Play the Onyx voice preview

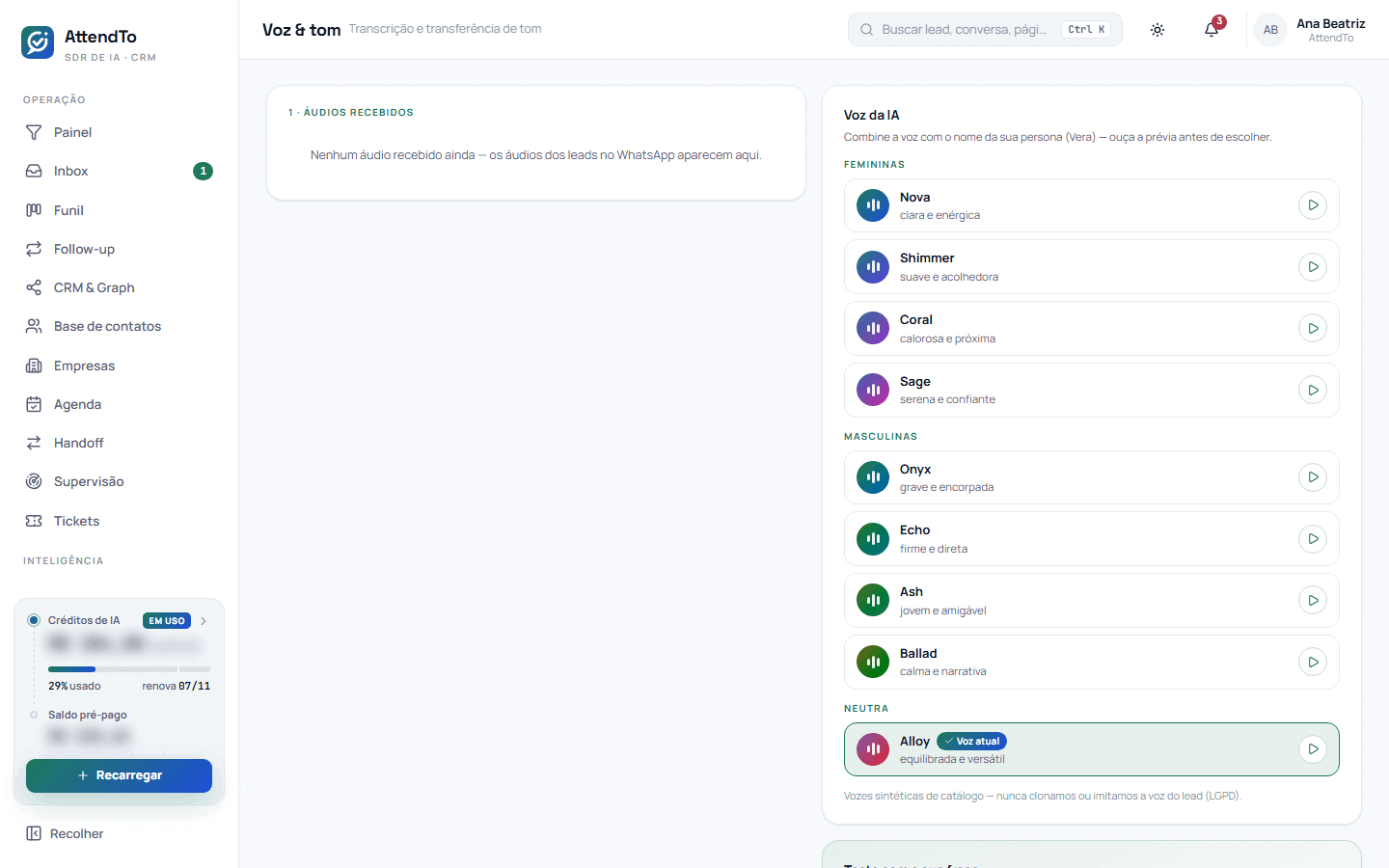[x=1313, y=477]
